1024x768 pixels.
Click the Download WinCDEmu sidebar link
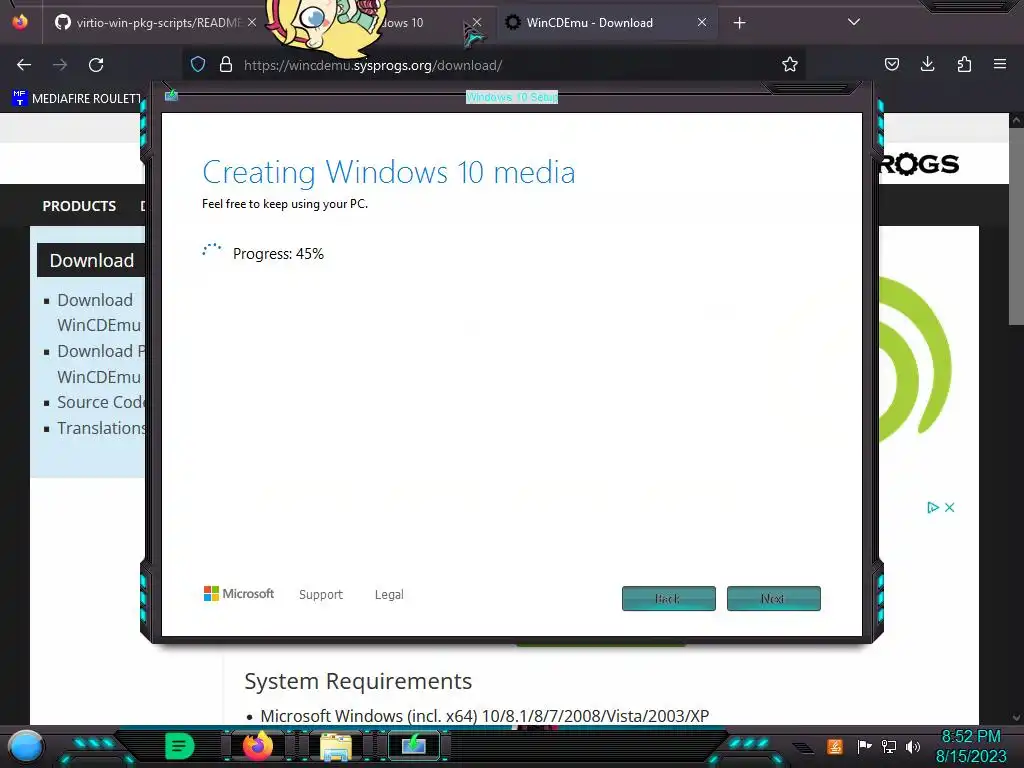click(99, 312)
